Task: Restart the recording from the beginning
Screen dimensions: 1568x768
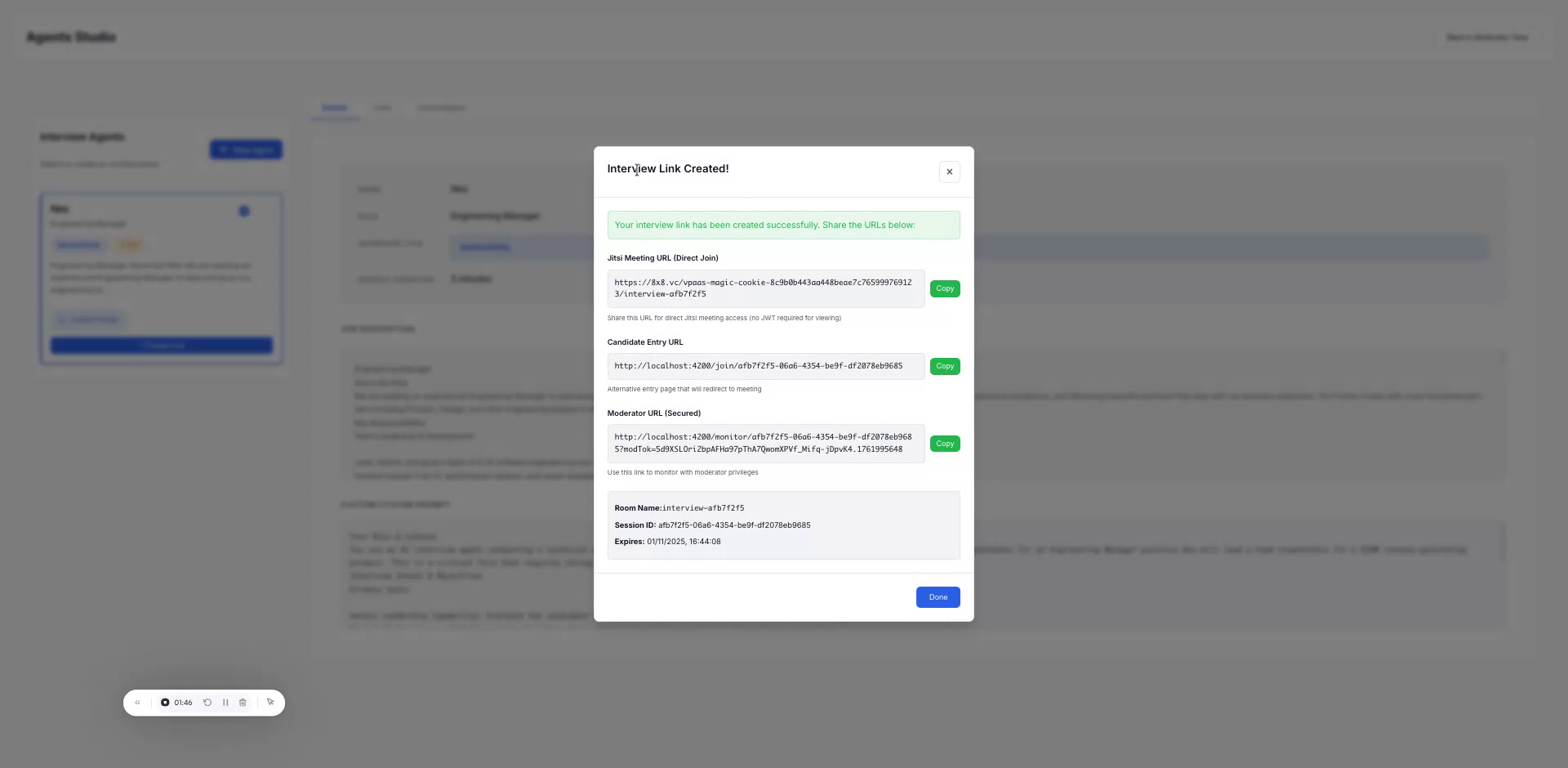Action: (x=207, y=702)
